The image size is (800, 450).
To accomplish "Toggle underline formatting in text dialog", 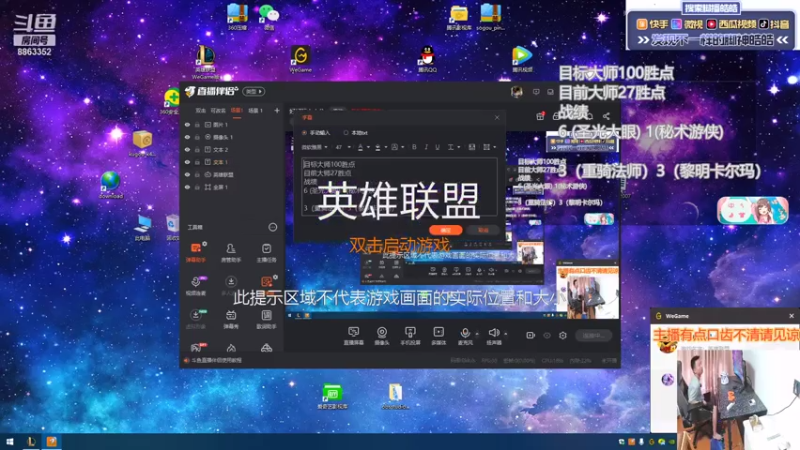I will 437,147.
